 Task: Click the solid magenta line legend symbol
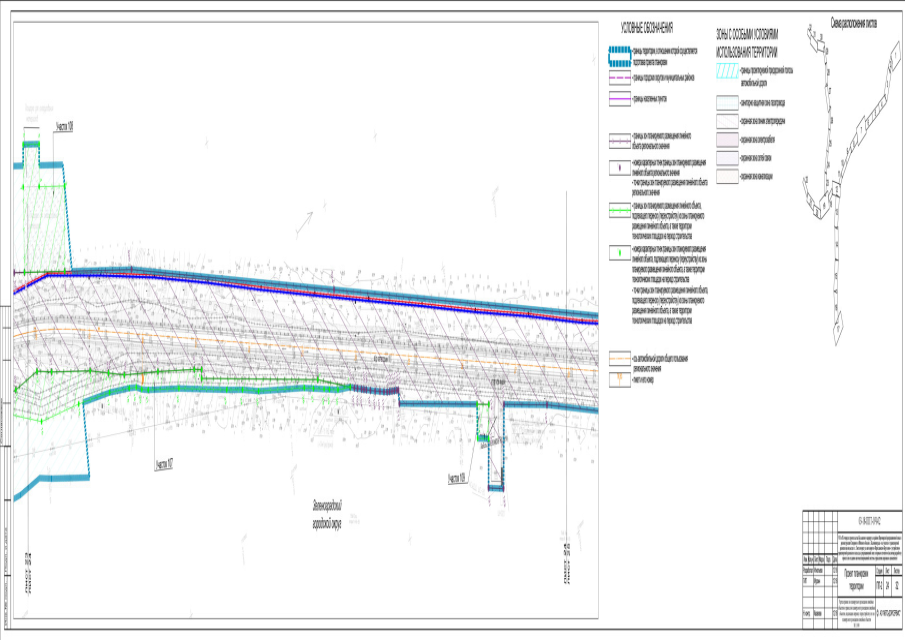[x=618, y=99]
